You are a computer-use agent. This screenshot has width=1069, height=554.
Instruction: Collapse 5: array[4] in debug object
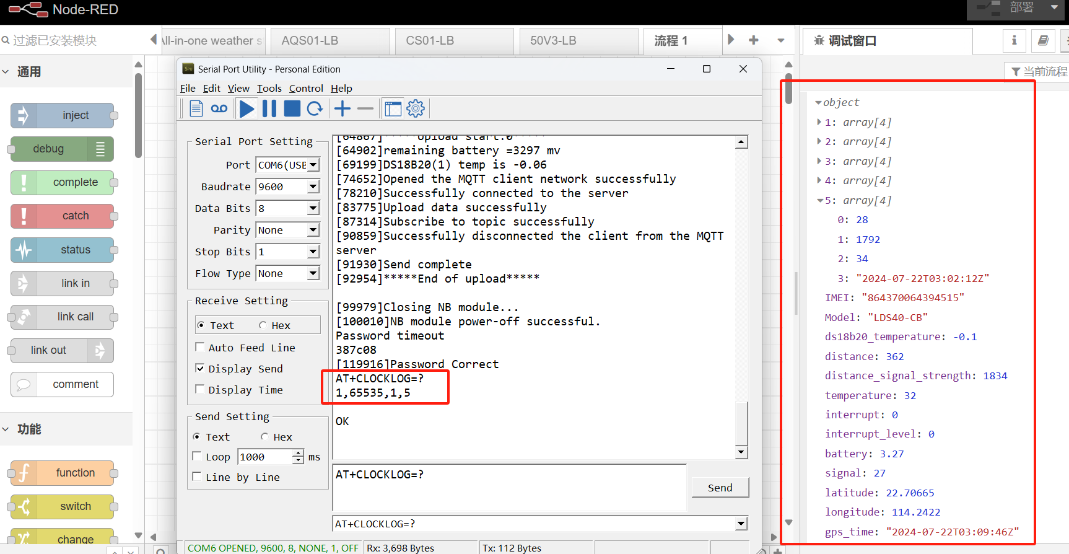click(819, 200)
